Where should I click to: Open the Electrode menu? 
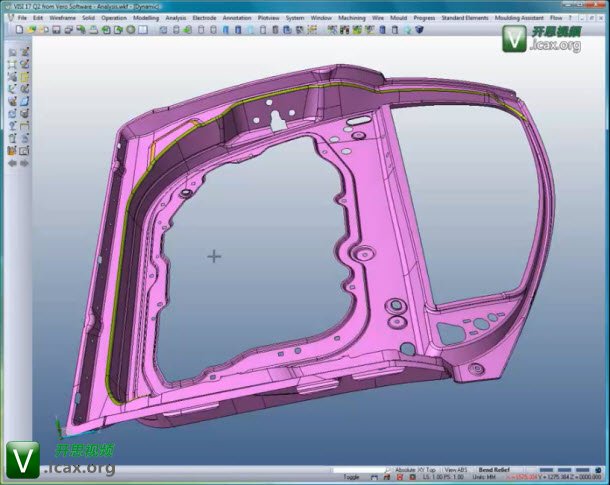tap(206, 18)
